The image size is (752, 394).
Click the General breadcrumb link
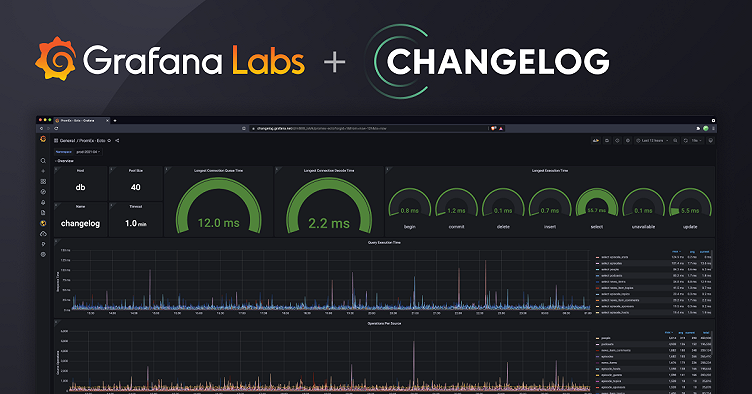click(x=67, y=140)
